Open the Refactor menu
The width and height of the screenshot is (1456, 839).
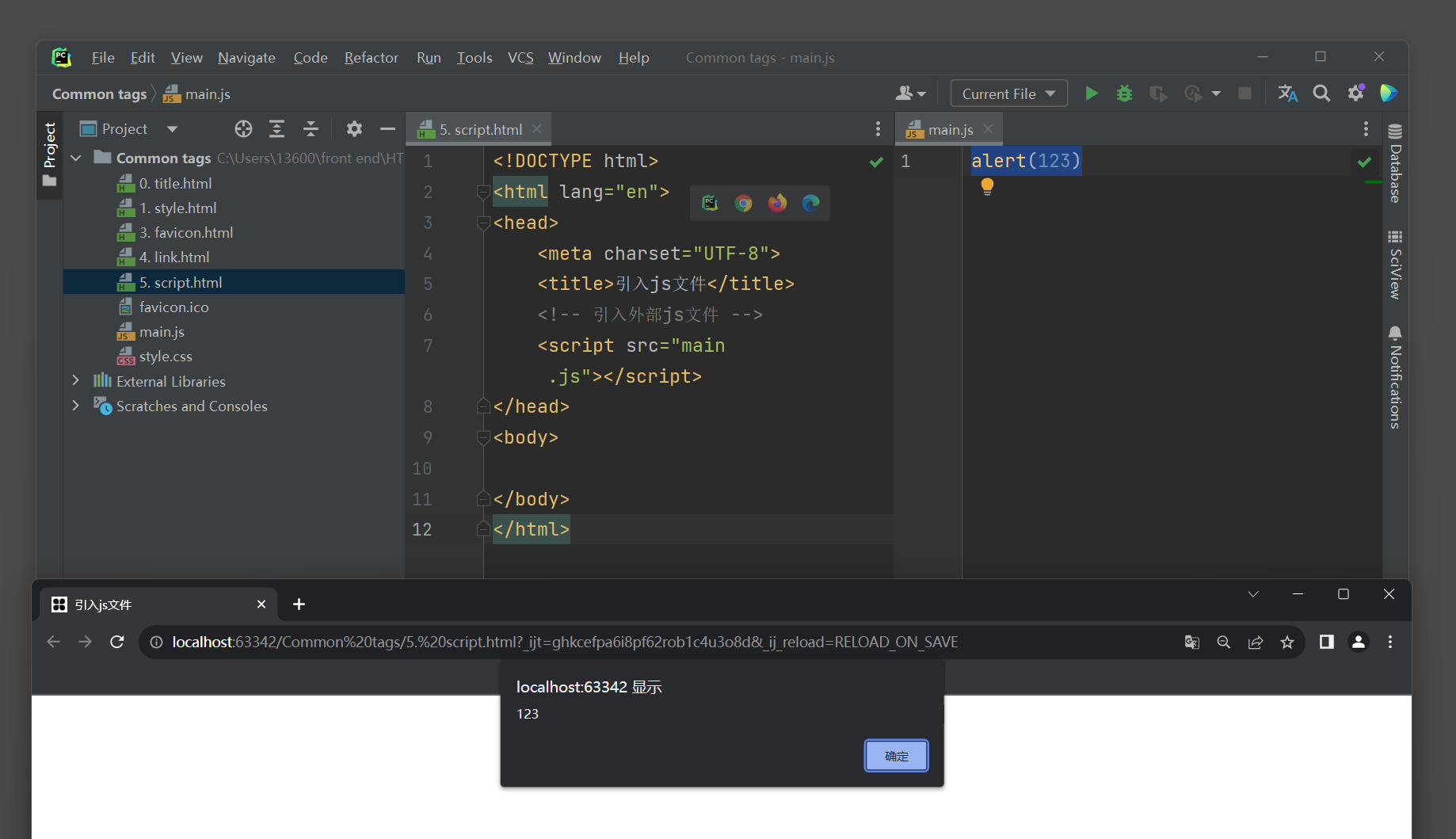[372, 58]
